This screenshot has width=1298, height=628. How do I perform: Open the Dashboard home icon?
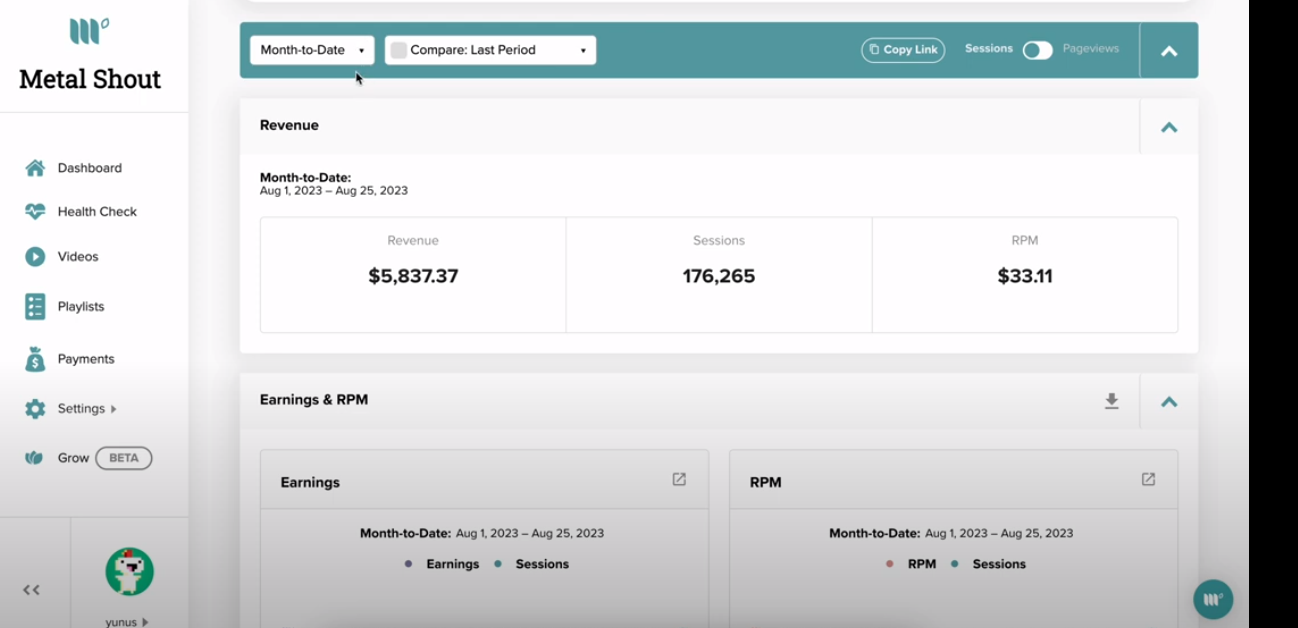tap(35, 168)
